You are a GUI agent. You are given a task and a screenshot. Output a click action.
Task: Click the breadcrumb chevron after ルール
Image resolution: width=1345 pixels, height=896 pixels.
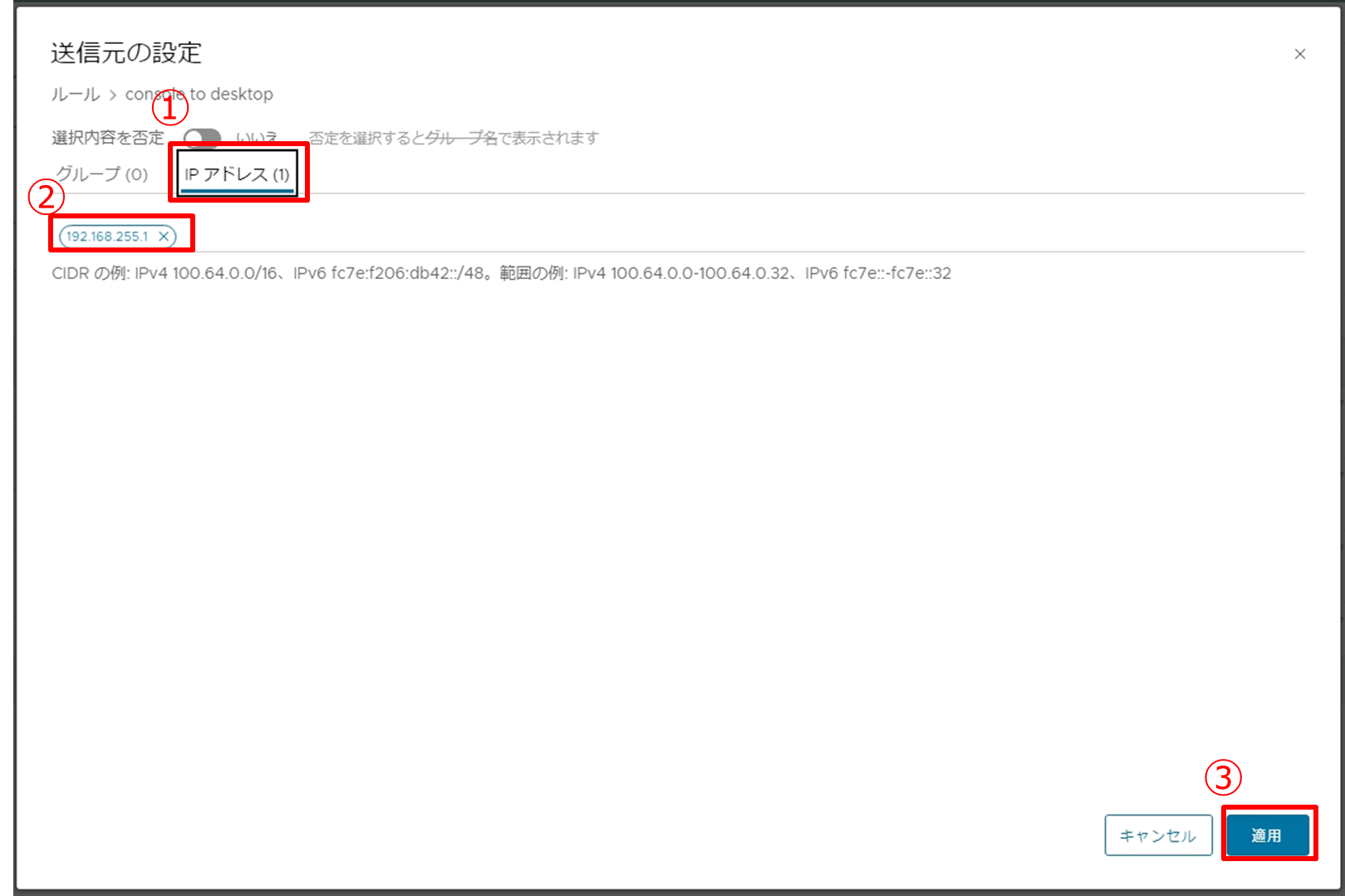(113, 95)
